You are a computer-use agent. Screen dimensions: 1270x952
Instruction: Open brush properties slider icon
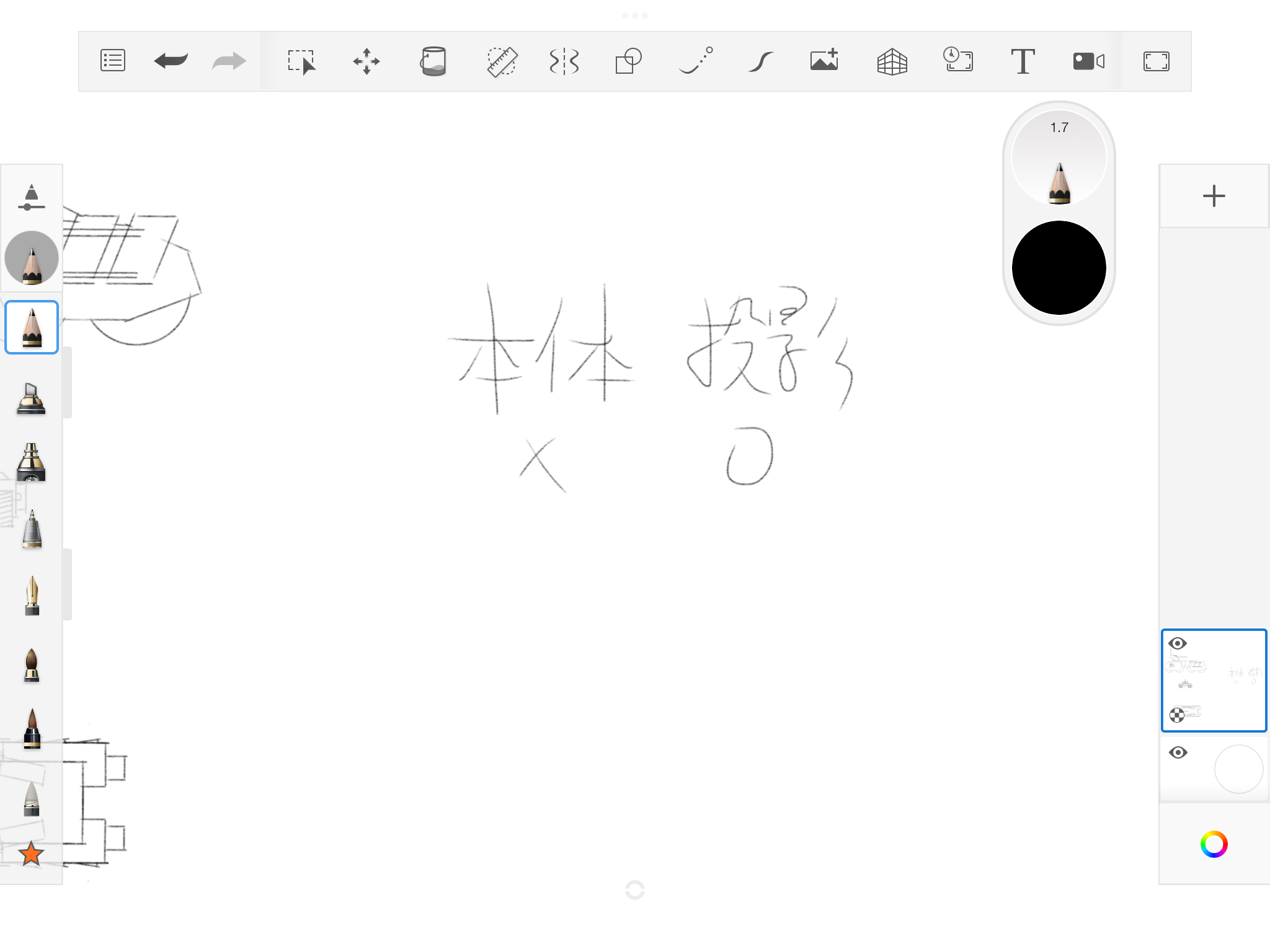(x=31, y=197)
